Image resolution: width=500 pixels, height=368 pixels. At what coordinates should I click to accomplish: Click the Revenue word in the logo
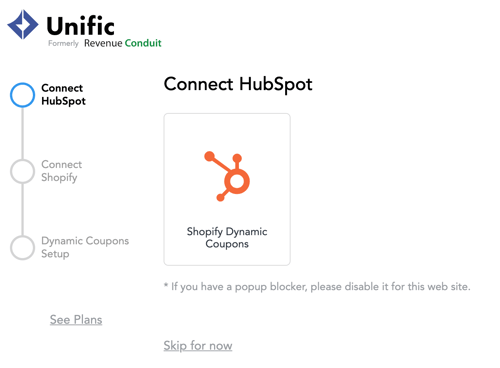pyautogui.click(x=103, y=43)
